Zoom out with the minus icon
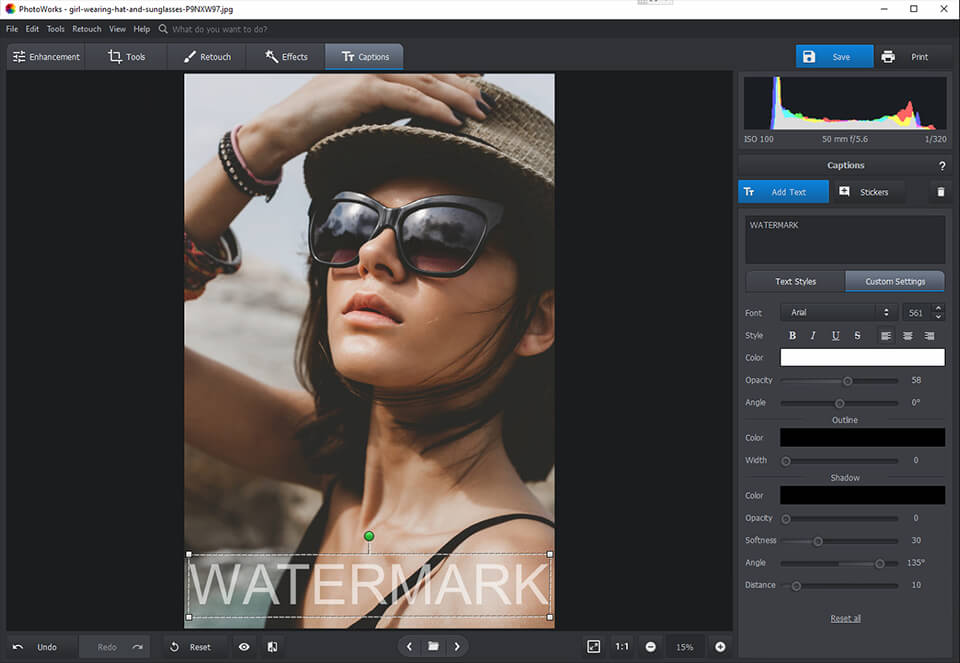 click(650, 647)
